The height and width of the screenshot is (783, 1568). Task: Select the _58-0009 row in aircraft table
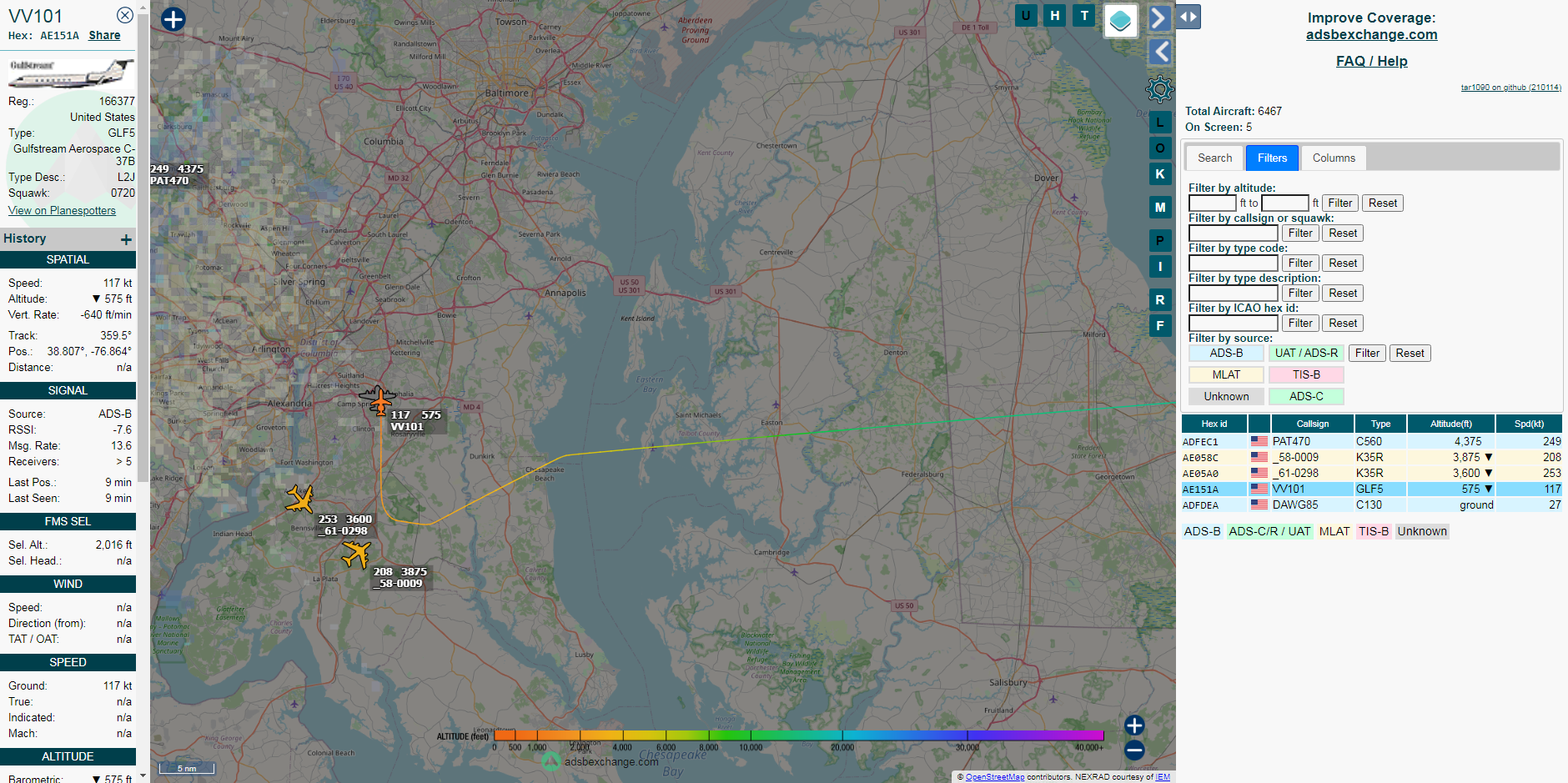click(1372, 458)
